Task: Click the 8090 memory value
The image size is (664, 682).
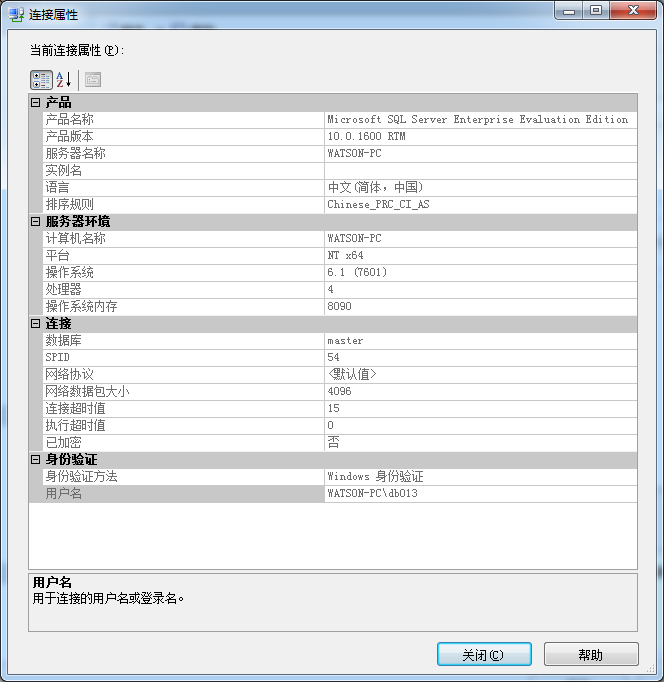Action: (x=339, y=306)
